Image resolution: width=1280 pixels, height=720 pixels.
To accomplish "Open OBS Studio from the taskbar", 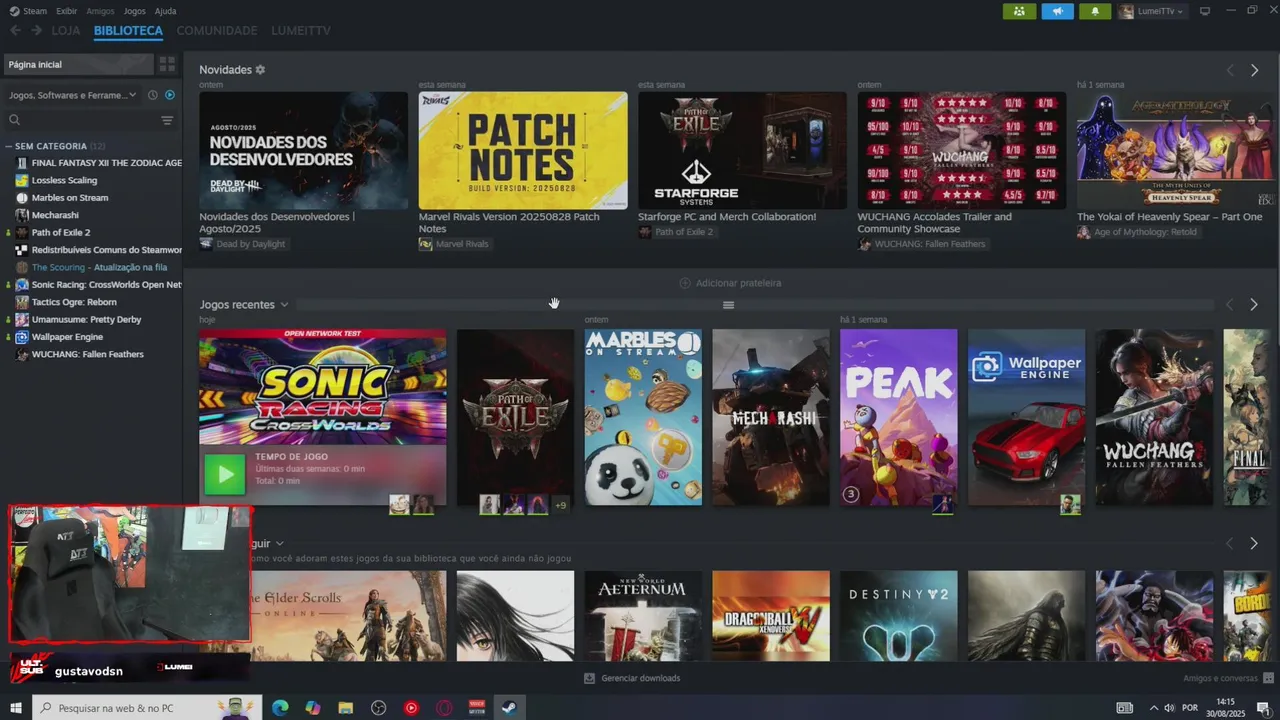I will (378, 708).
